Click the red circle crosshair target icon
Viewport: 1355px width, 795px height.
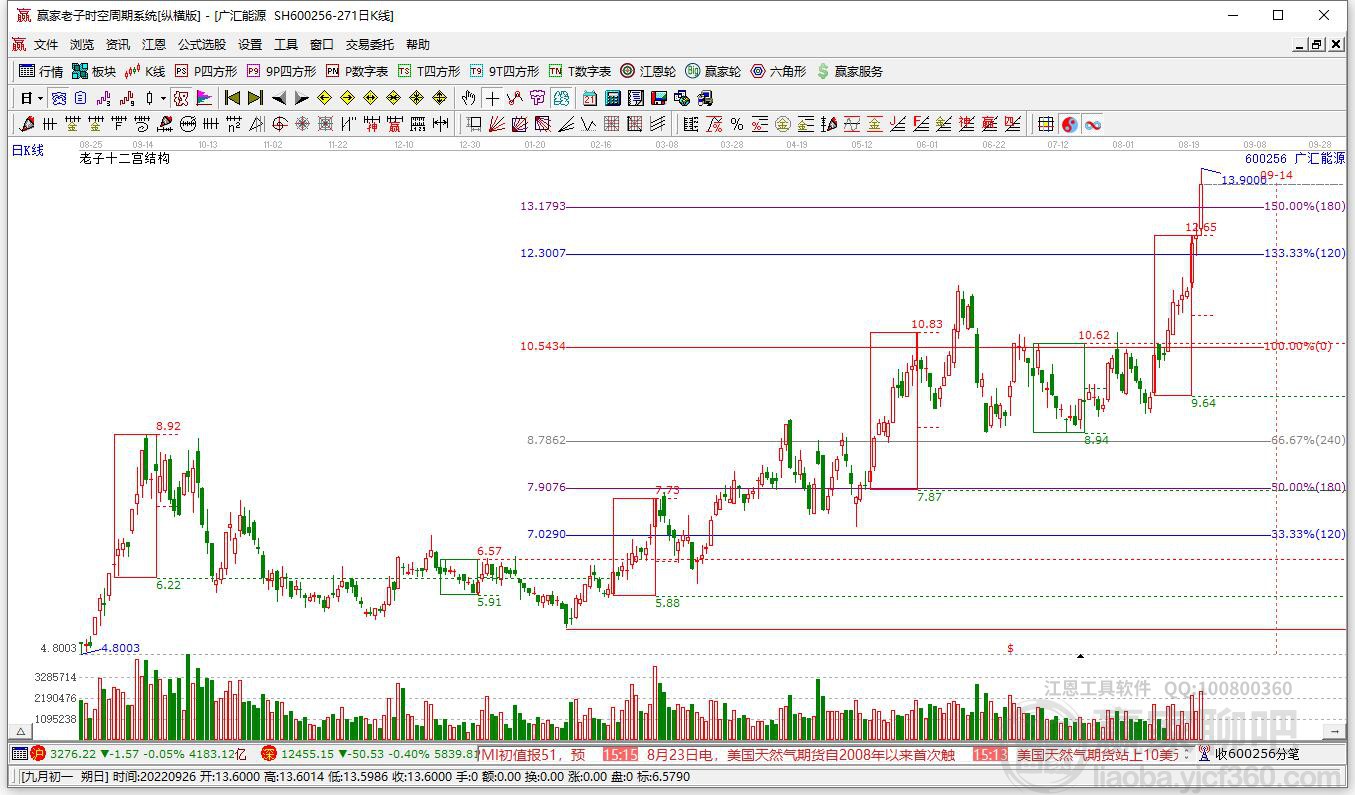(x=279, y=124)
